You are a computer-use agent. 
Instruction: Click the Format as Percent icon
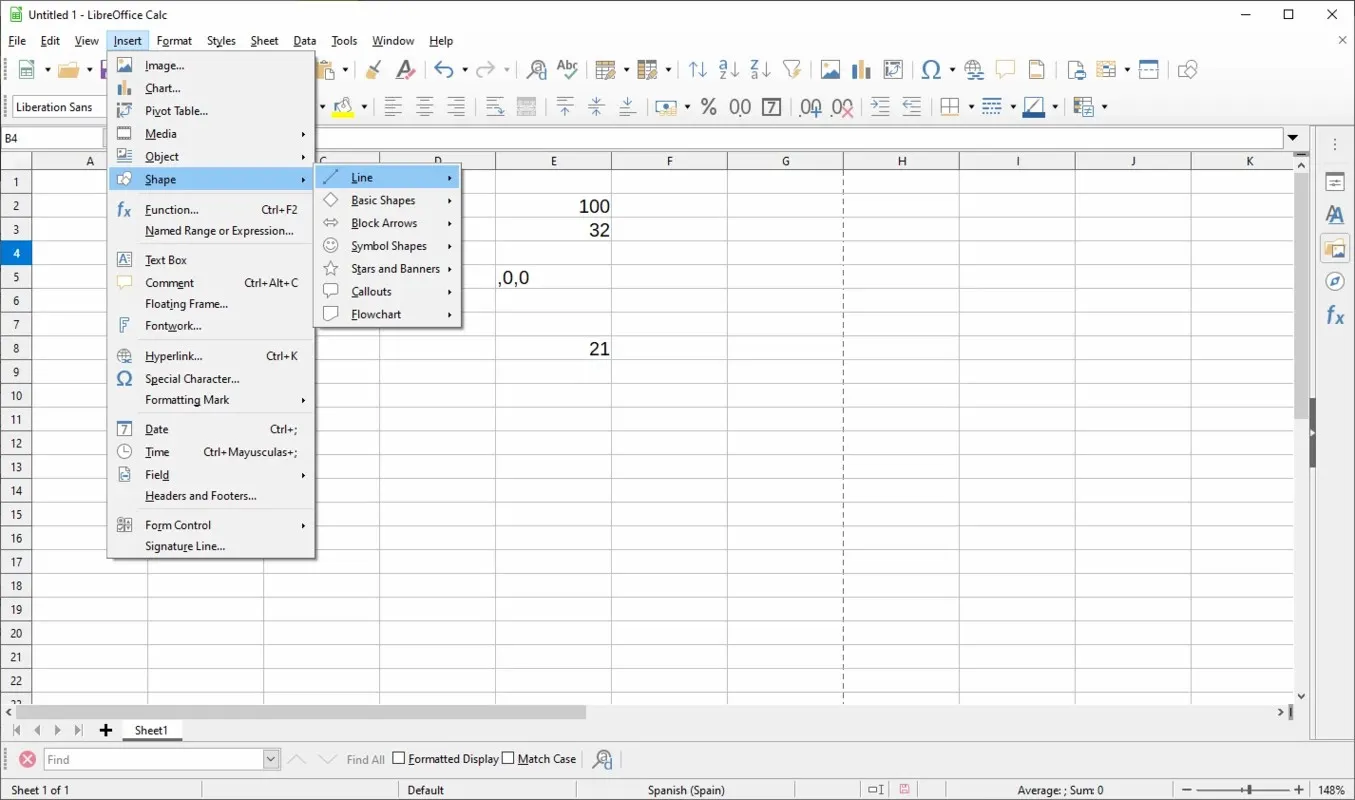(x=709, y=107)
